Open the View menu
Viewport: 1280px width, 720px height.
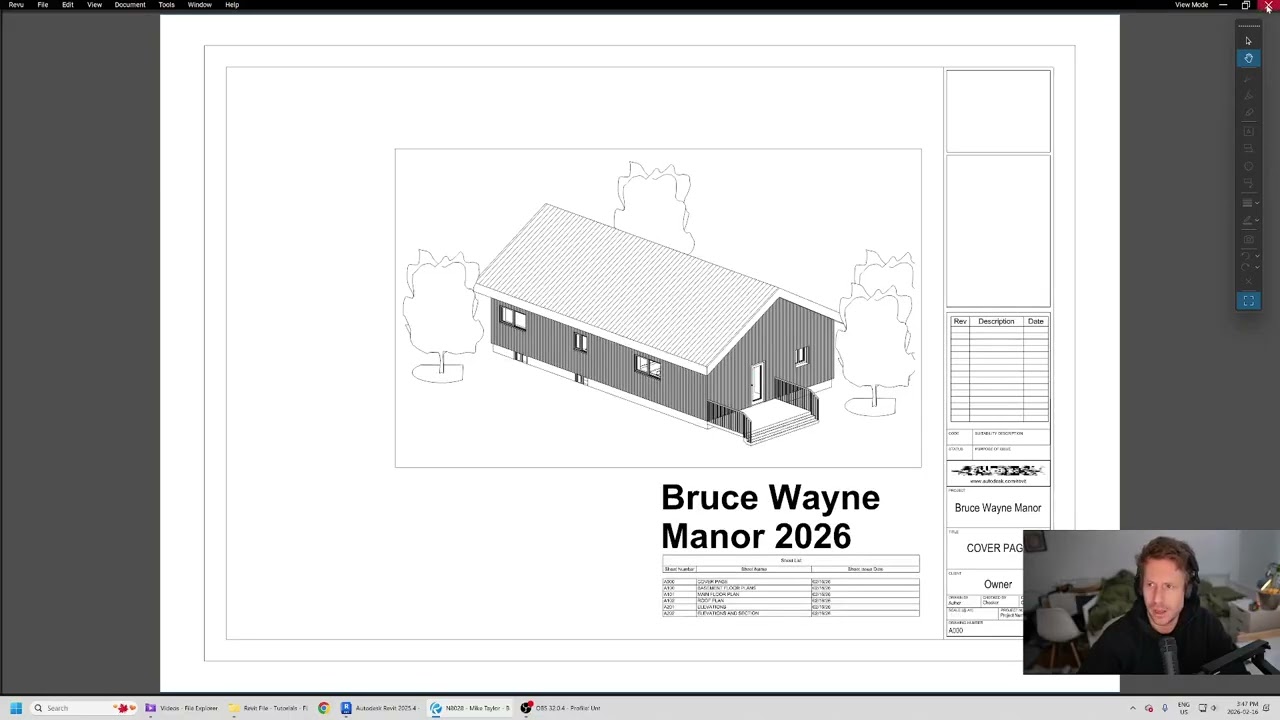(94, 5)
